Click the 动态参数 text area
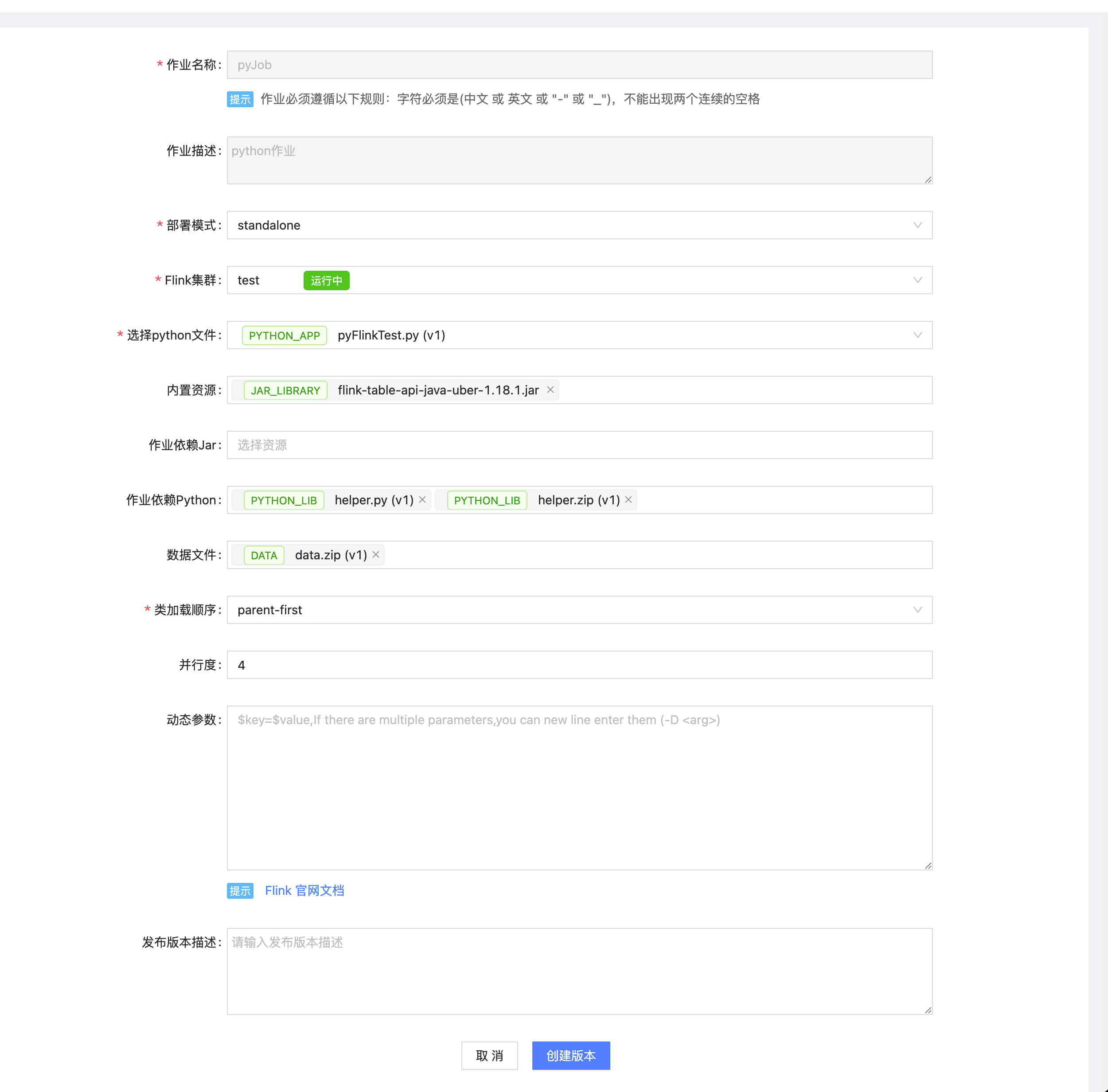The image size is (1108, 1092). click(579, 788)
